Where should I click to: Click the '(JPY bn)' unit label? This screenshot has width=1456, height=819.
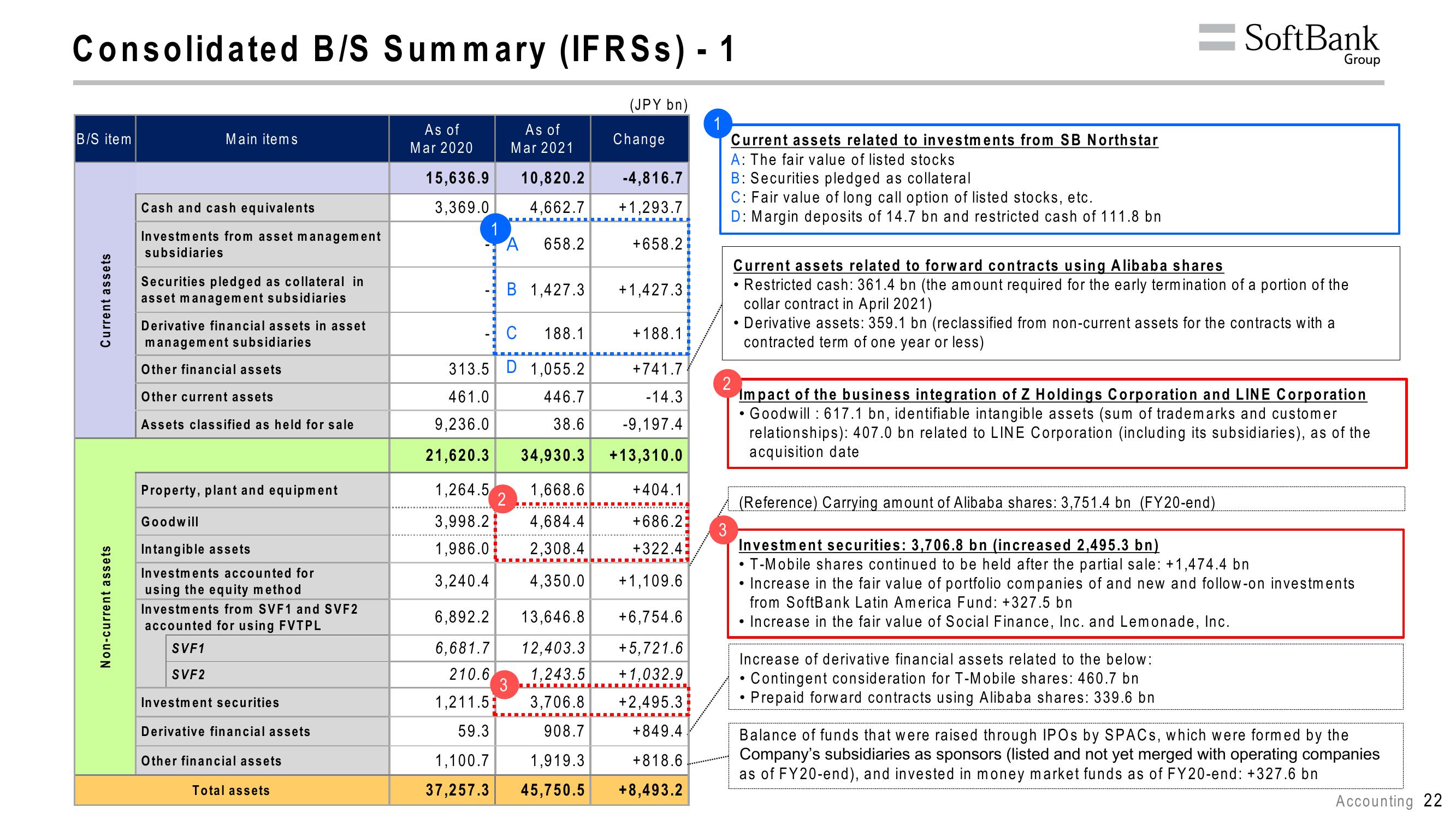tap(659, 105)
